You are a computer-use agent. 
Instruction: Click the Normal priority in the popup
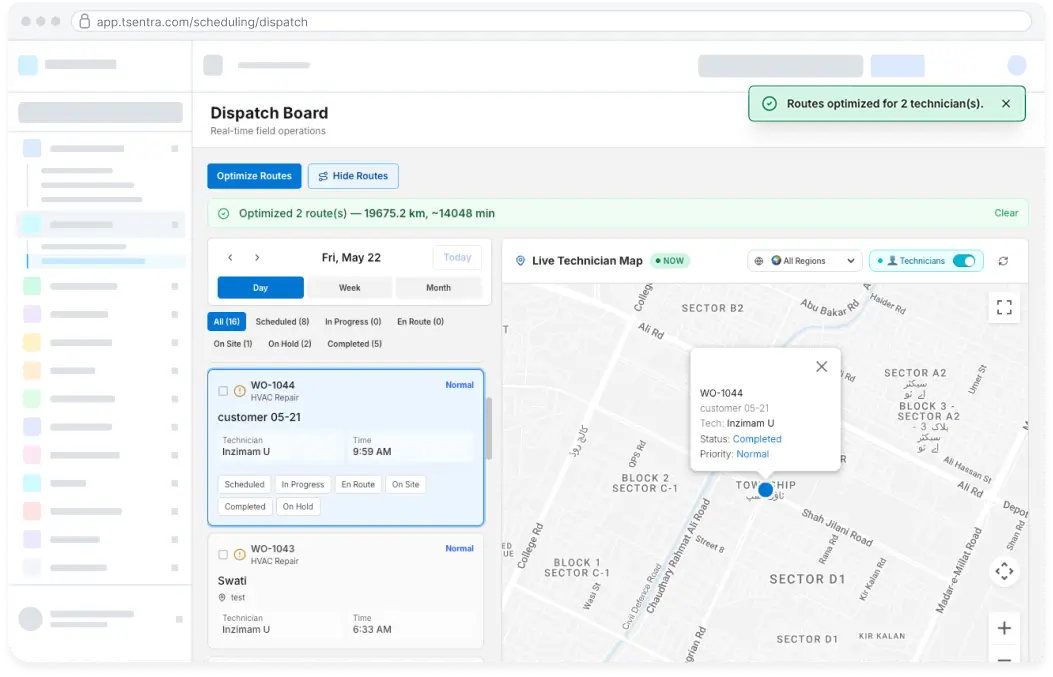pyautogui.click(x=752, y=454)
